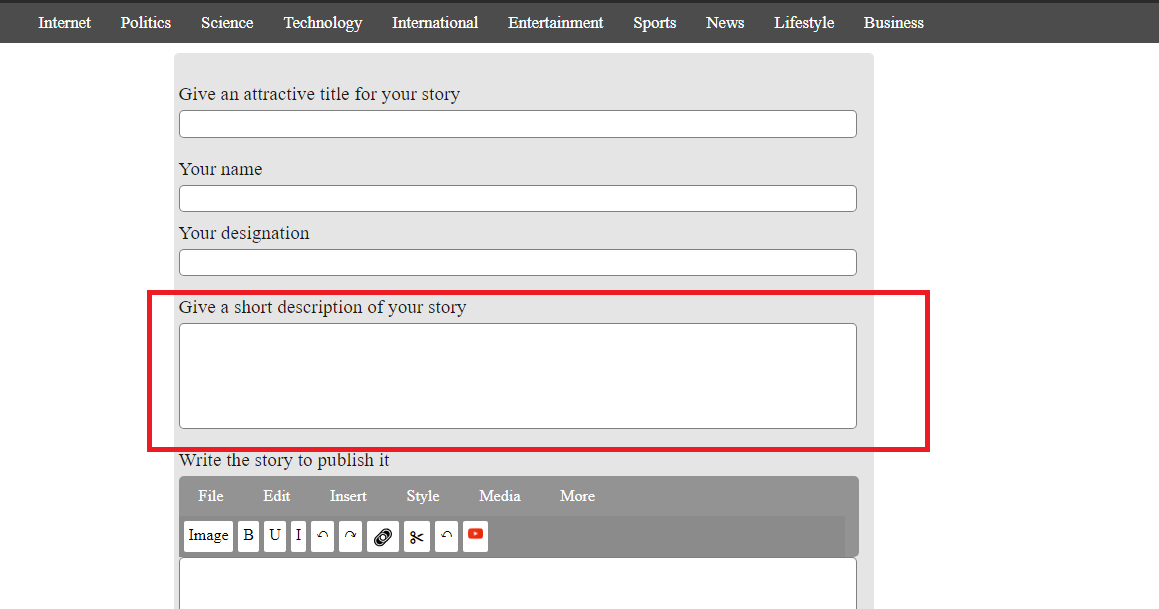Insert a video with the YouTube icon

[x=475, y=536]
